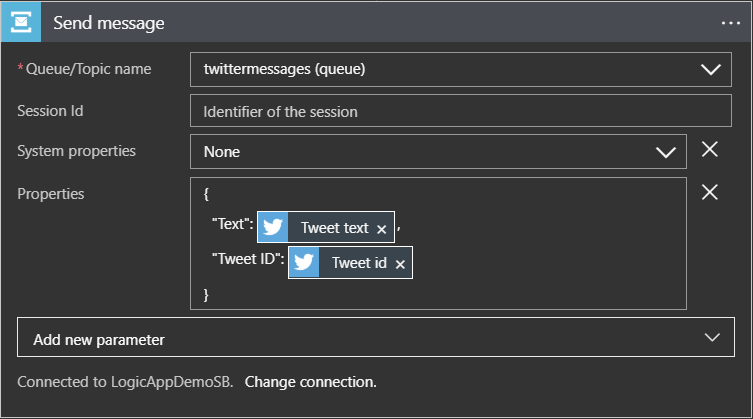Click the Session Id input field
The image size is (753, 419).
460,111
